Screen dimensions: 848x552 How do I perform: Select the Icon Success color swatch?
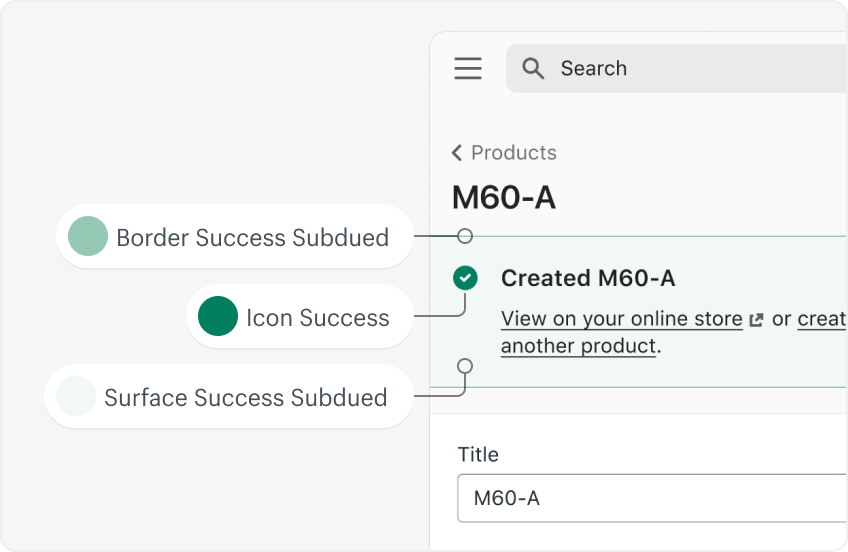[218, 317]
